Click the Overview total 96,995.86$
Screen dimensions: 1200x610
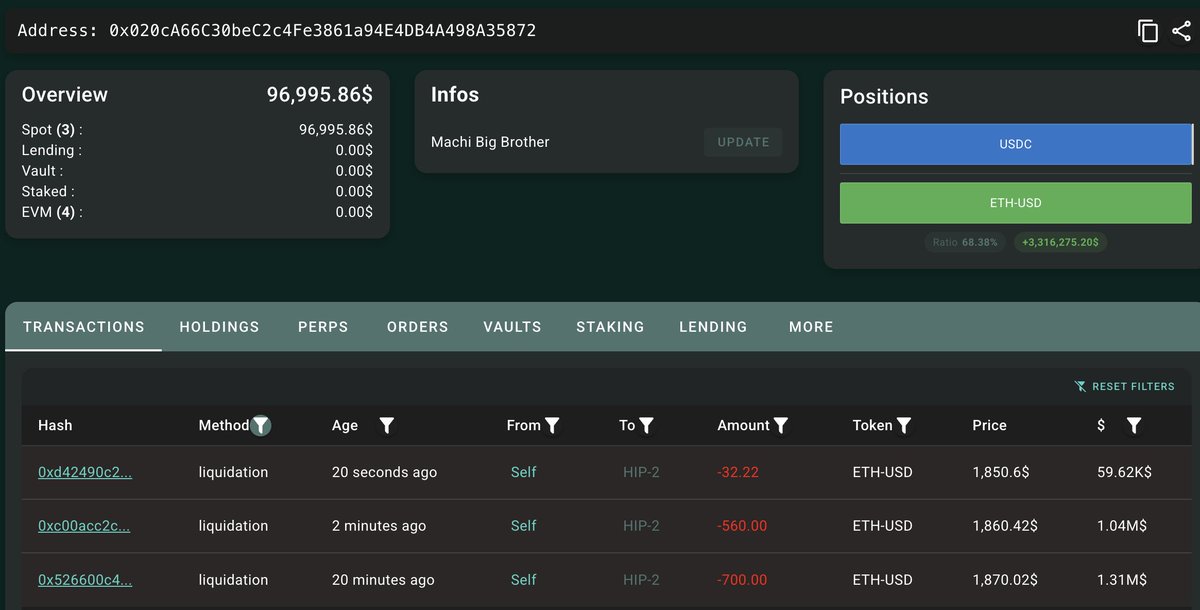pyautogui.click(x=320, y=95)
